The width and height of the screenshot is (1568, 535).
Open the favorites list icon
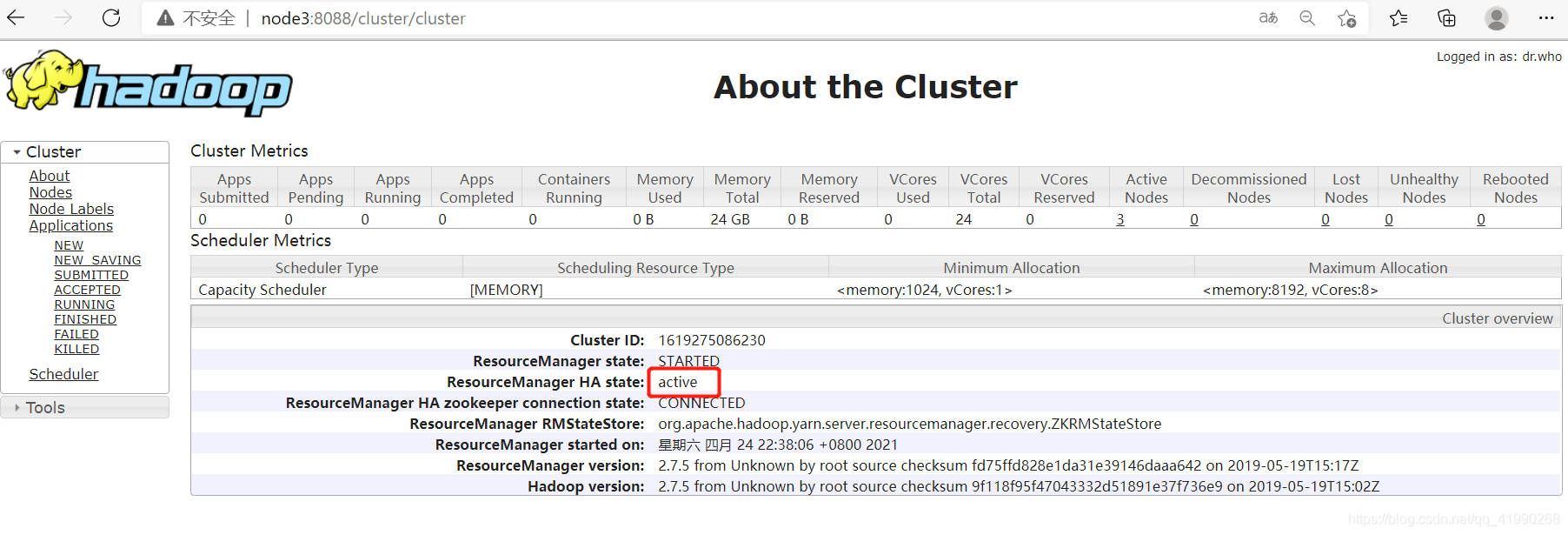(x=1399, y=17)
